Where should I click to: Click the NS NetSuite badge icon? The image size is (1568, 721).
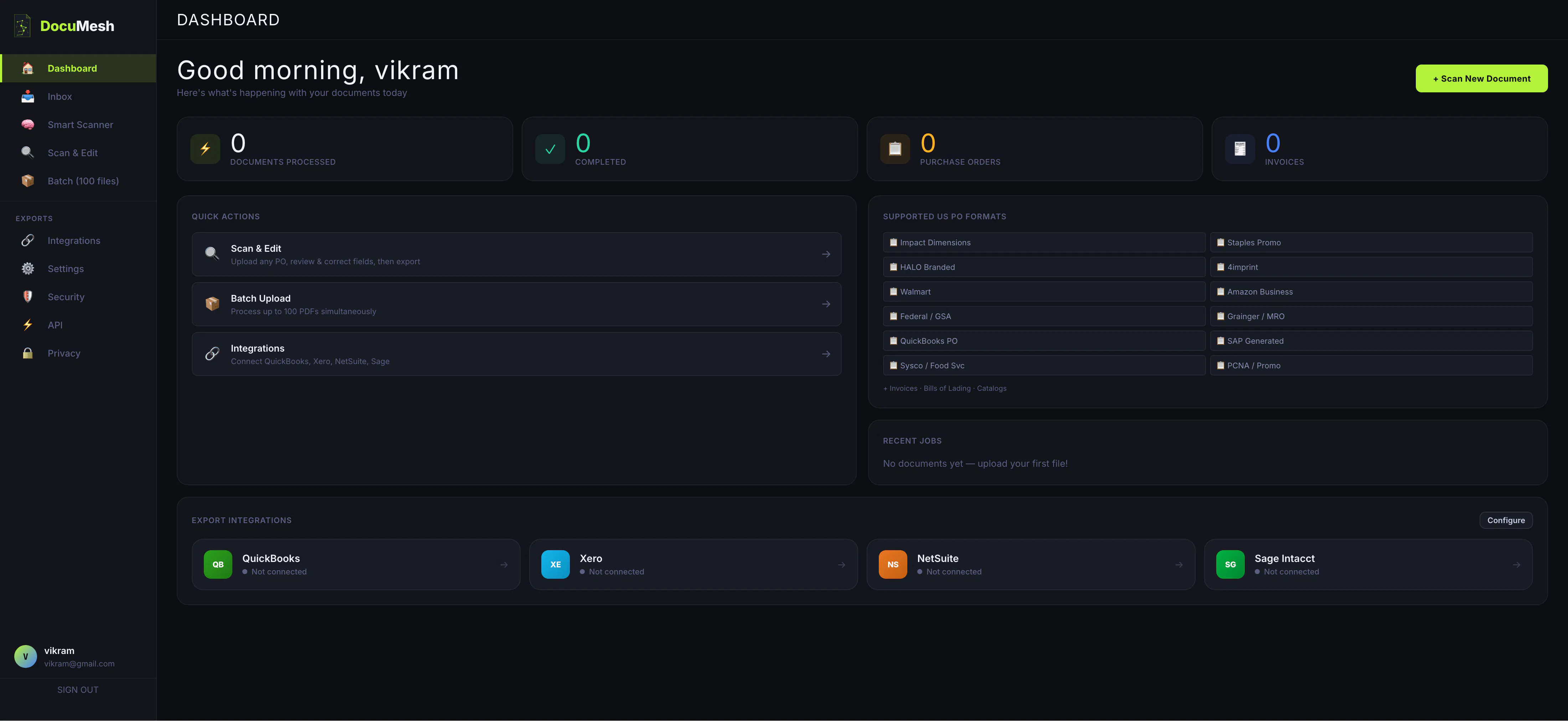(893, 564)
